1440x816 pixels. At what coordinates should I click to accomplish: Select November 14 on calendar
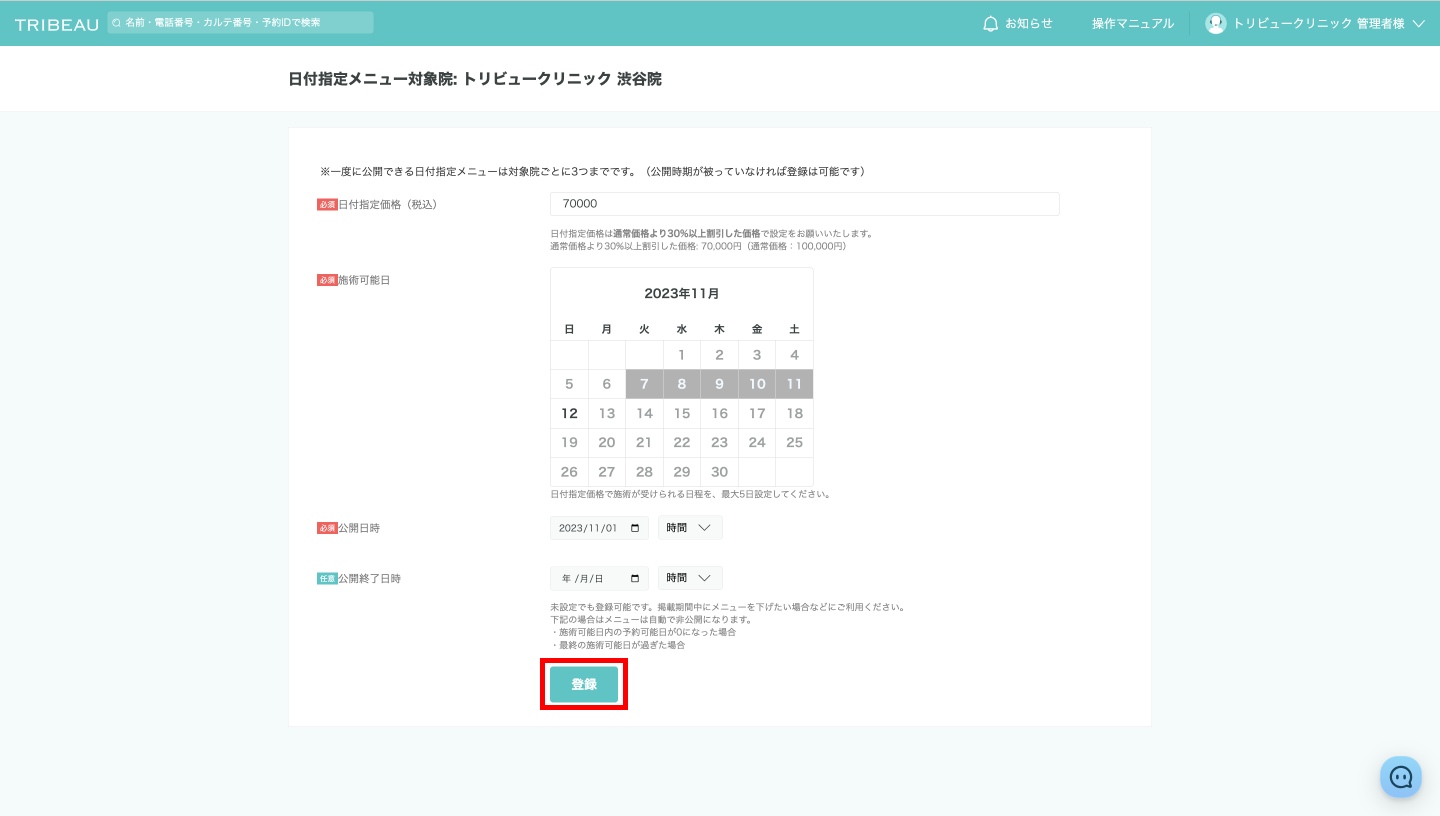[x=644, y=413]
